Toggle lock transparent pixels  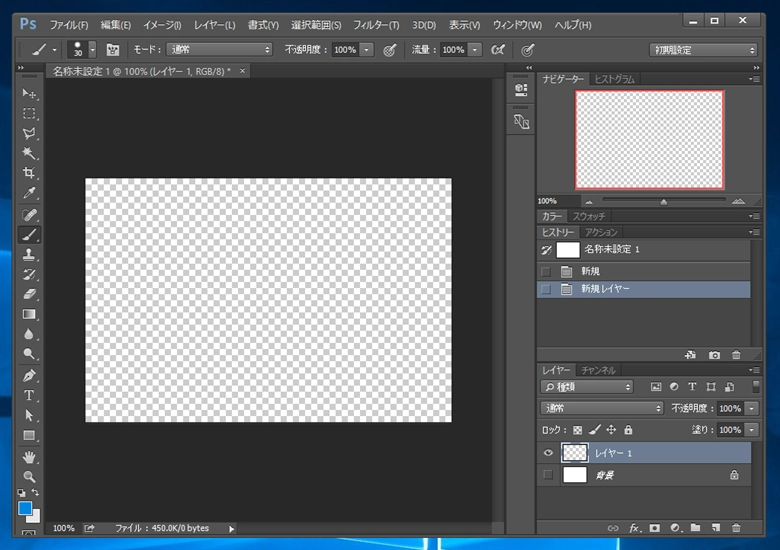pyautogui.click(x=578, y=430)
